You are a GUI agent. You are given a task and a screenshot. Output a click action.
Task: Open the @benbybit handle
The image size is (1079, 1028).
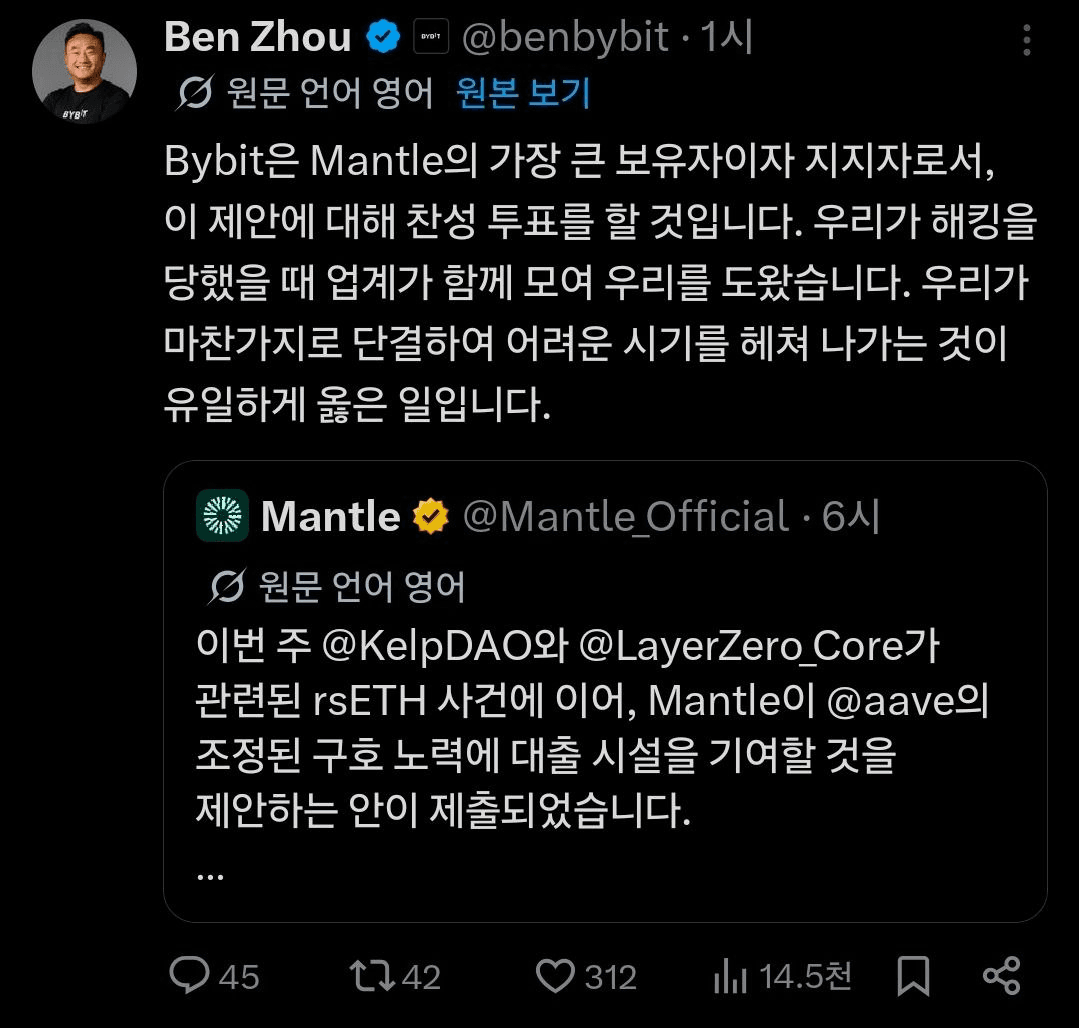(564, 37)
